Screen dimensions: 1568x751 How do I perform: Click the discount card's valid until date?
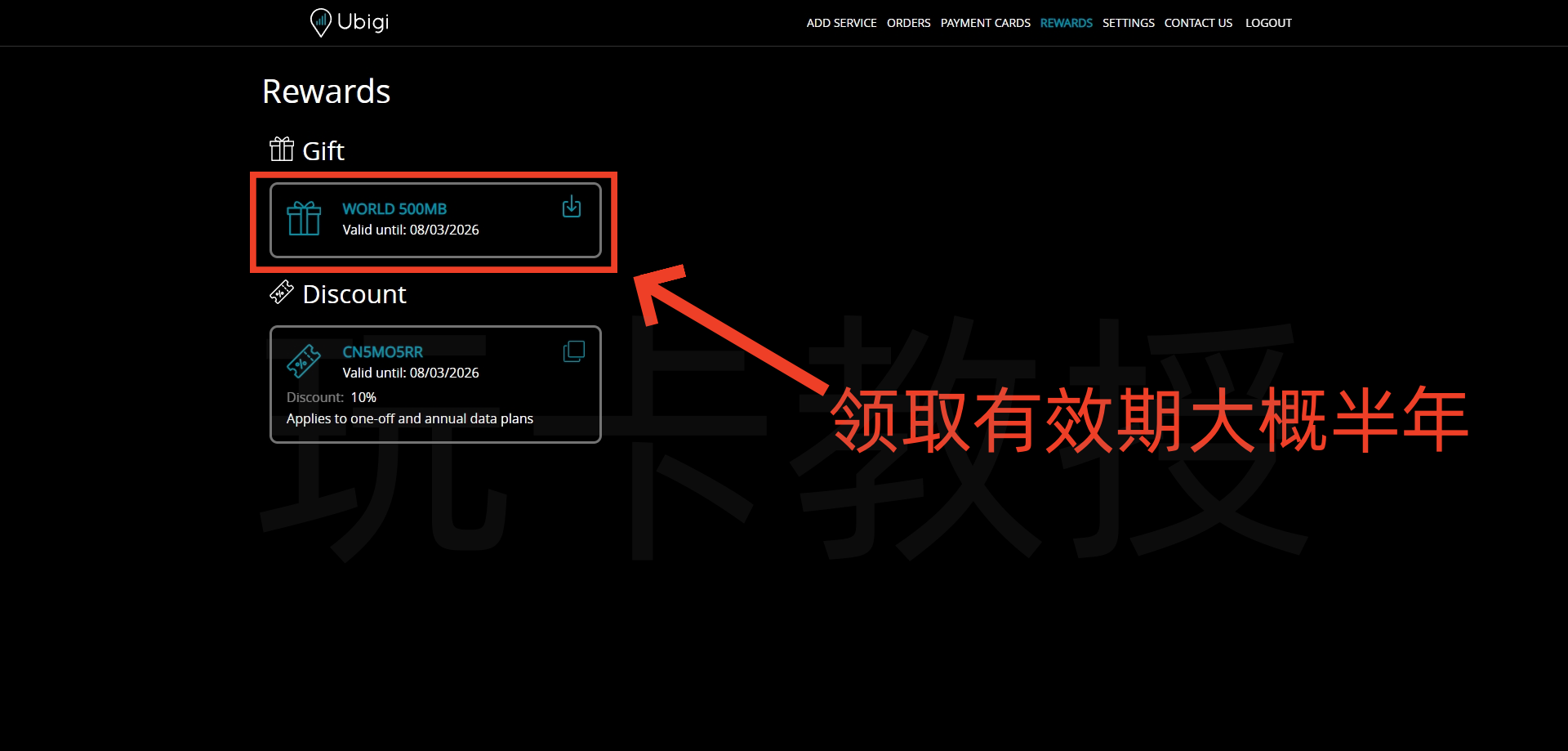tap(411, 373)
